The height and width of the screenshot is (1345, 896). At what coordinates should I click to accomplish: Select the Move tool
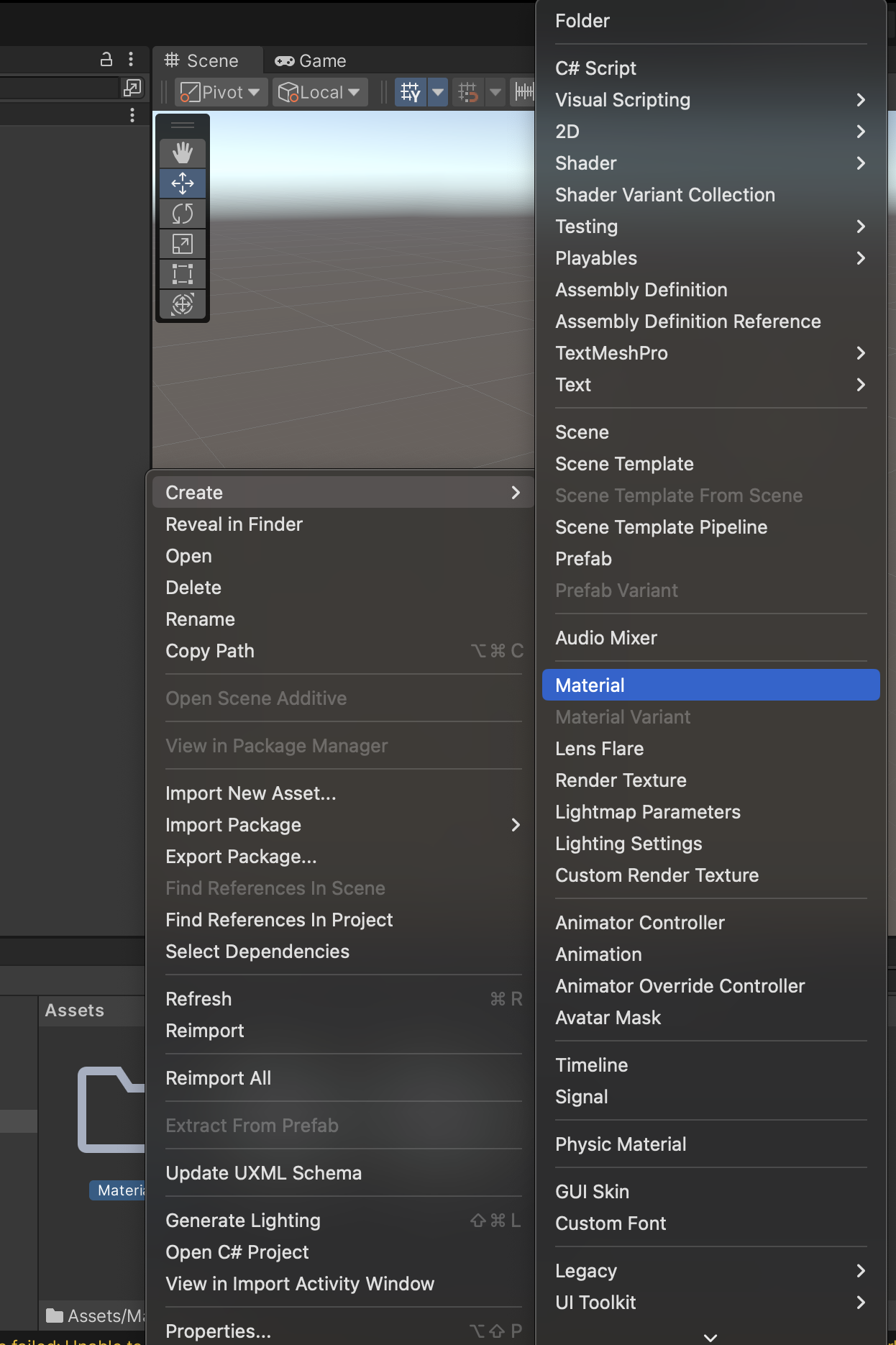[183, 183]
